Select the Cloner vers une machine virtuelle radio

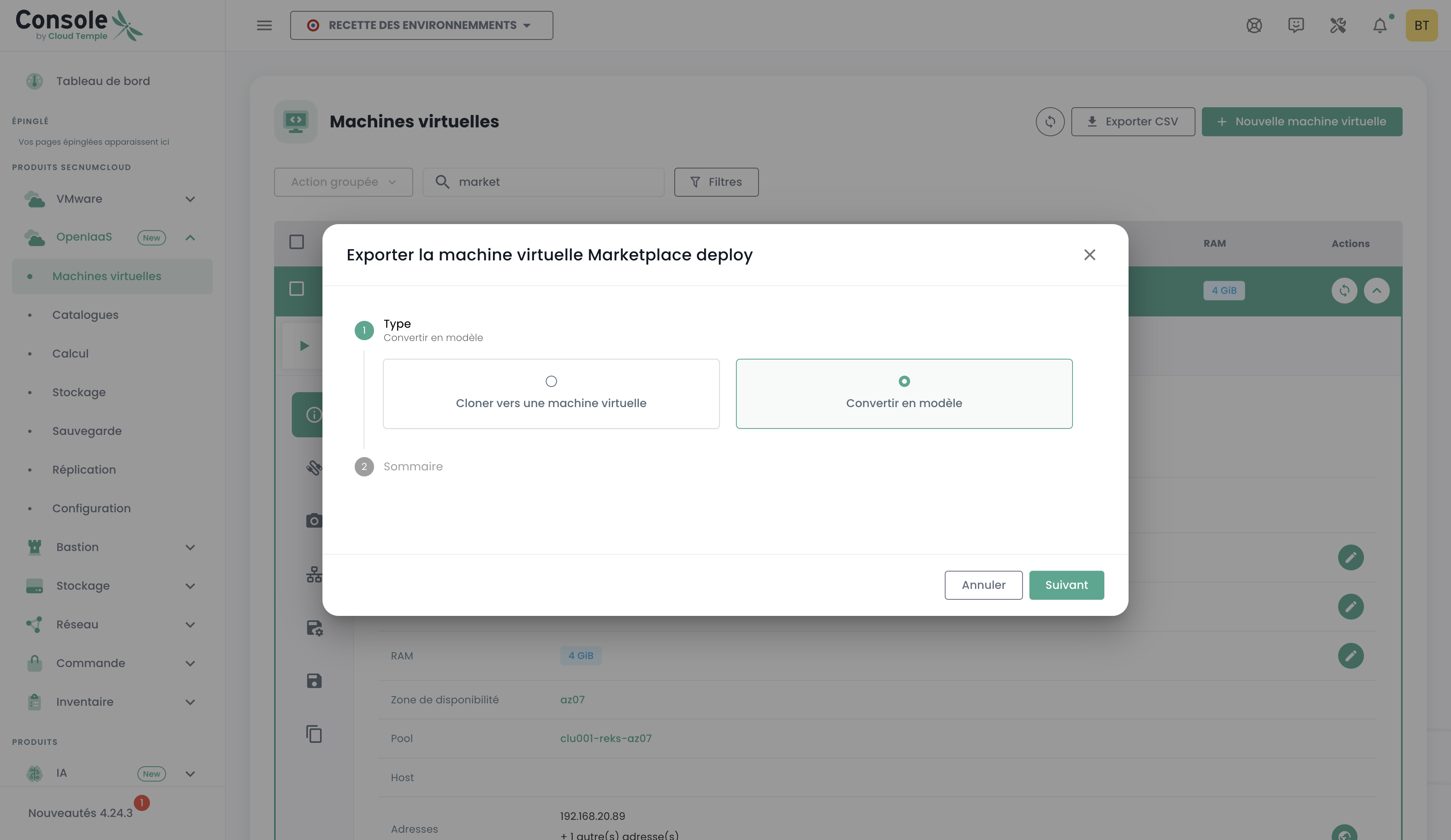pyautogui.click(x=551, y=382)
